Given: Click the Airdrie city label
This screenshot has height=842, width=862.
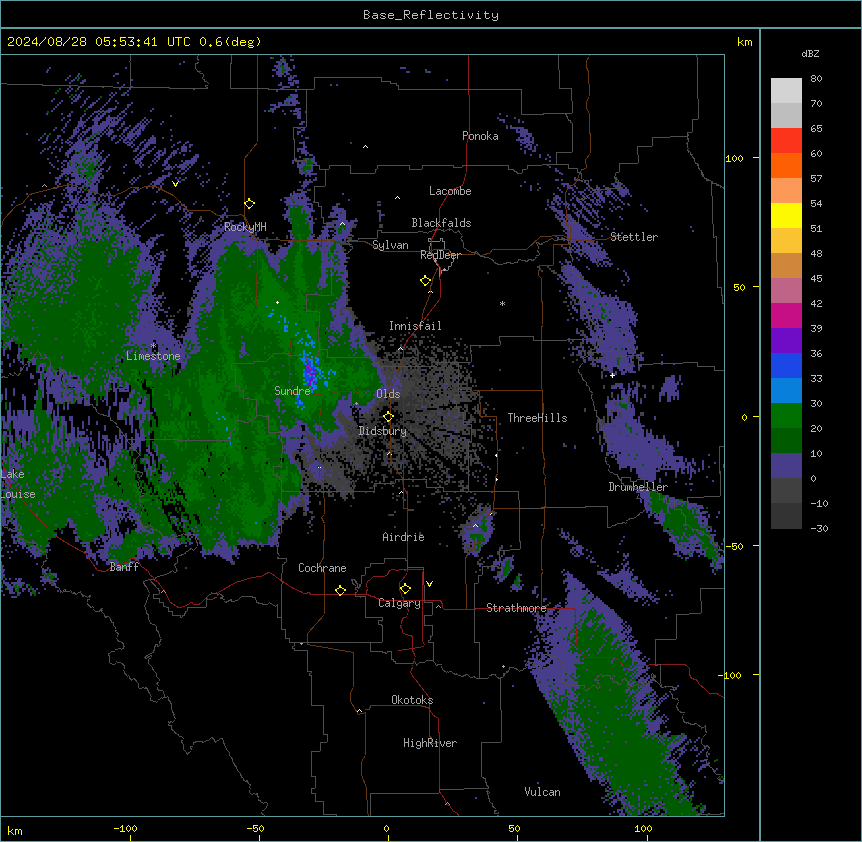Looking at the screenshot, I should point(403,537).
